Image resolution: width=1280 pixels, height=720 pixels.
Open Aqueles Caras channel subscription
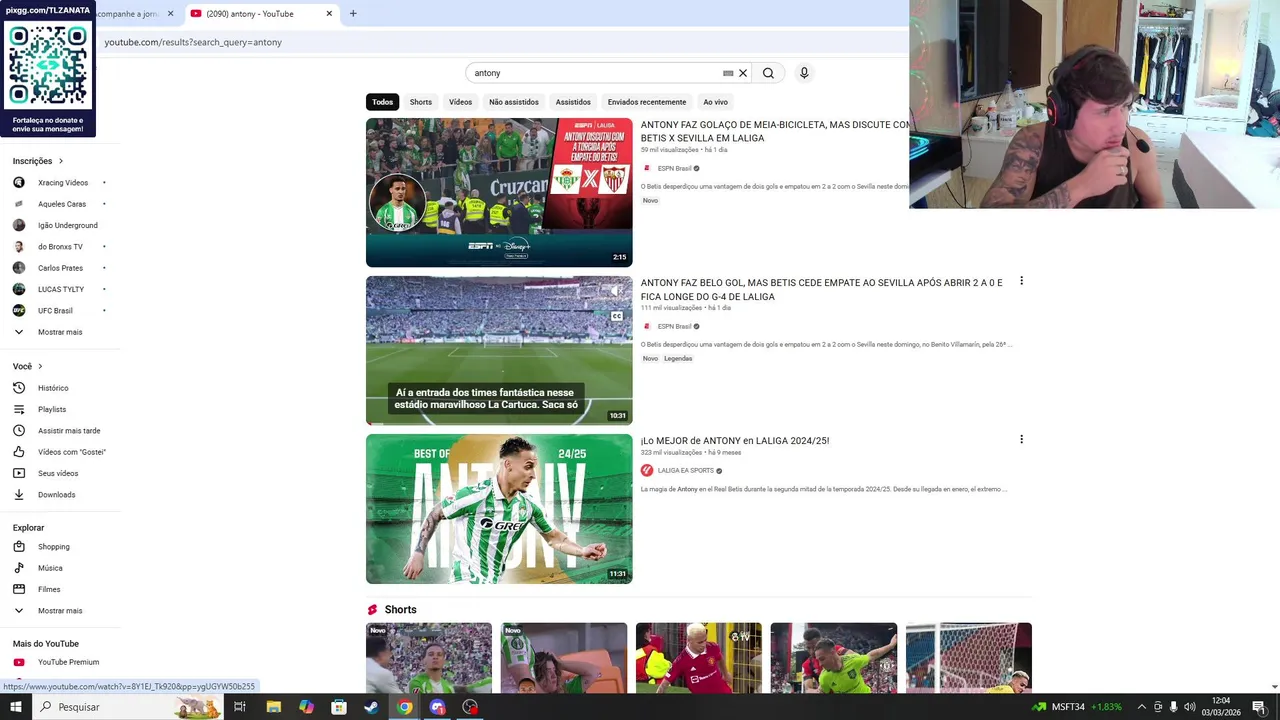(60, 204)
